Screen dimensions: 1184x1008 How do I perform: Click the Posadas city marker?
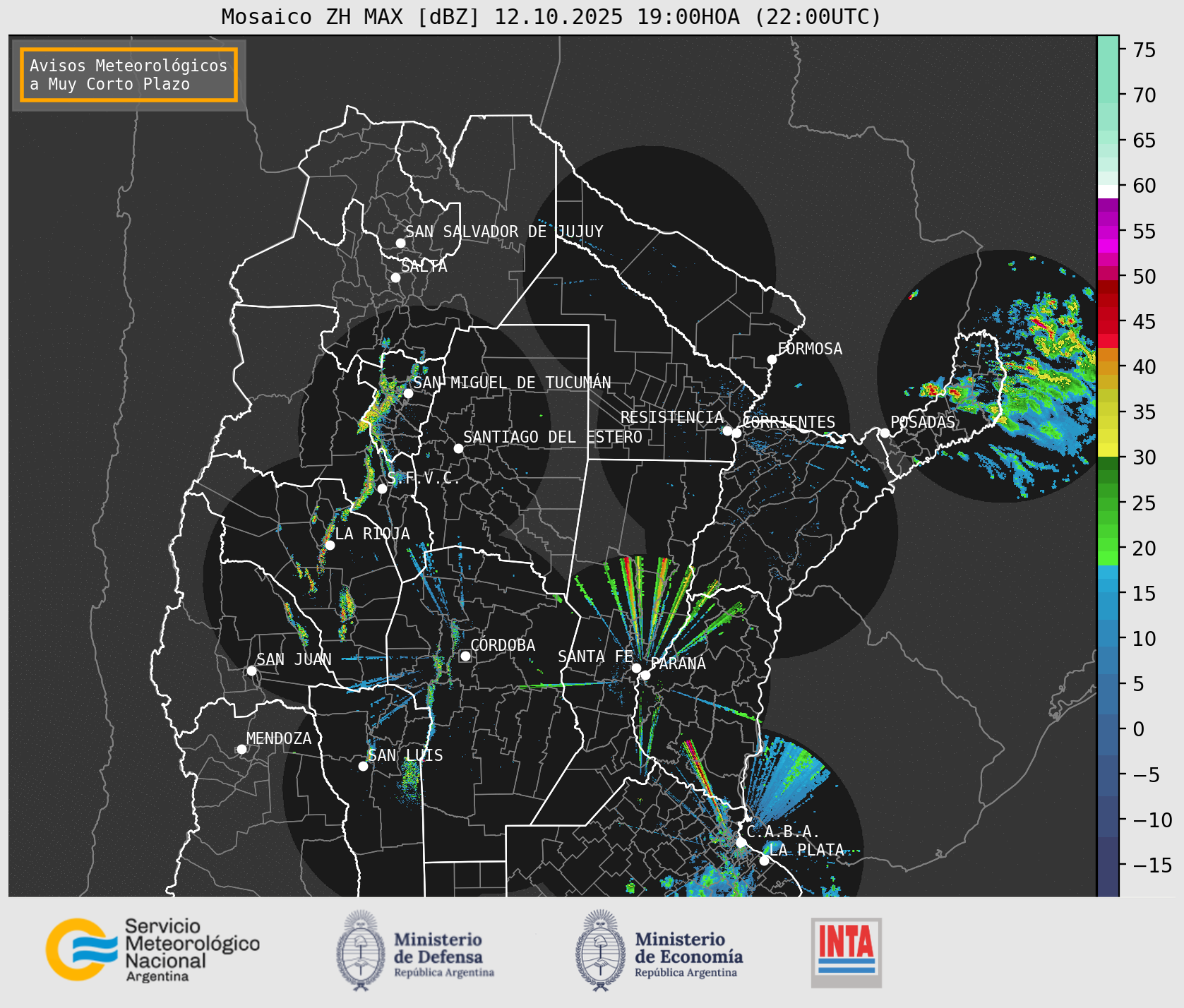pos(885,433)
